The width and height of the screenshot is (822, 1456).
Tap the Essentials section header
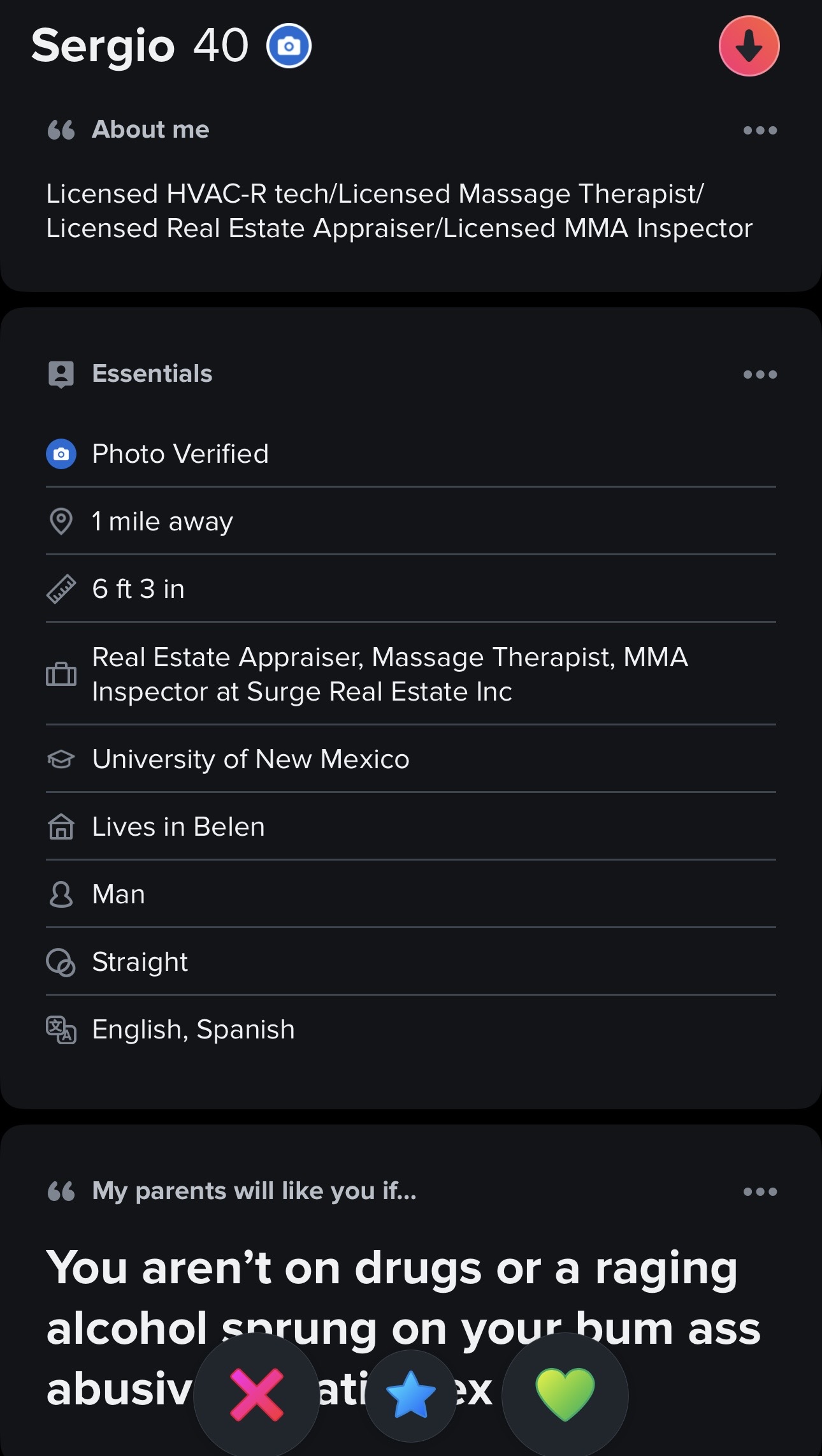click(152, 374)
